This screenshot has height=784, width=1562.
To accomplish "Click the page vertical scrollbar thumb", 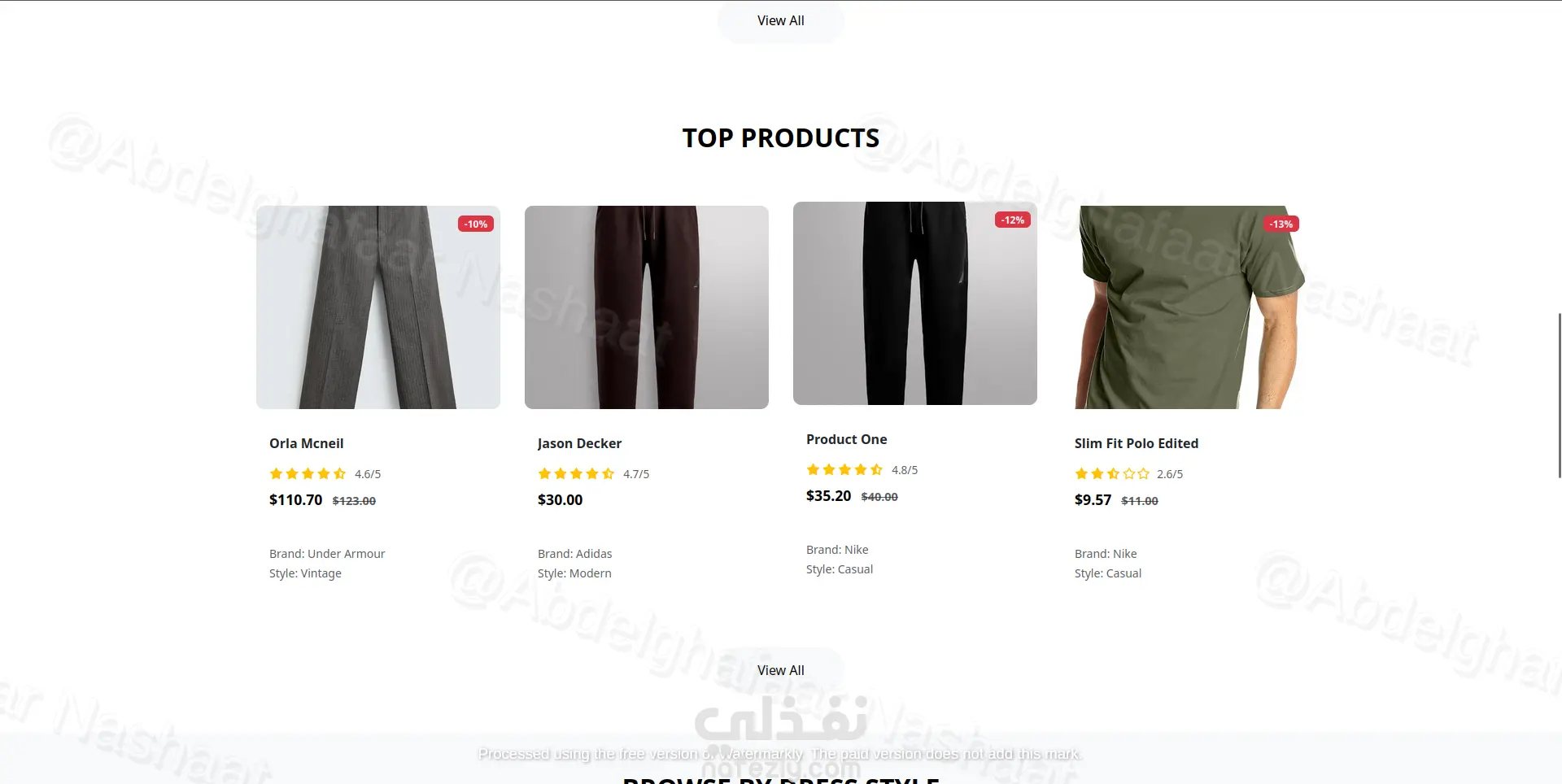I will click(1559, 395).
